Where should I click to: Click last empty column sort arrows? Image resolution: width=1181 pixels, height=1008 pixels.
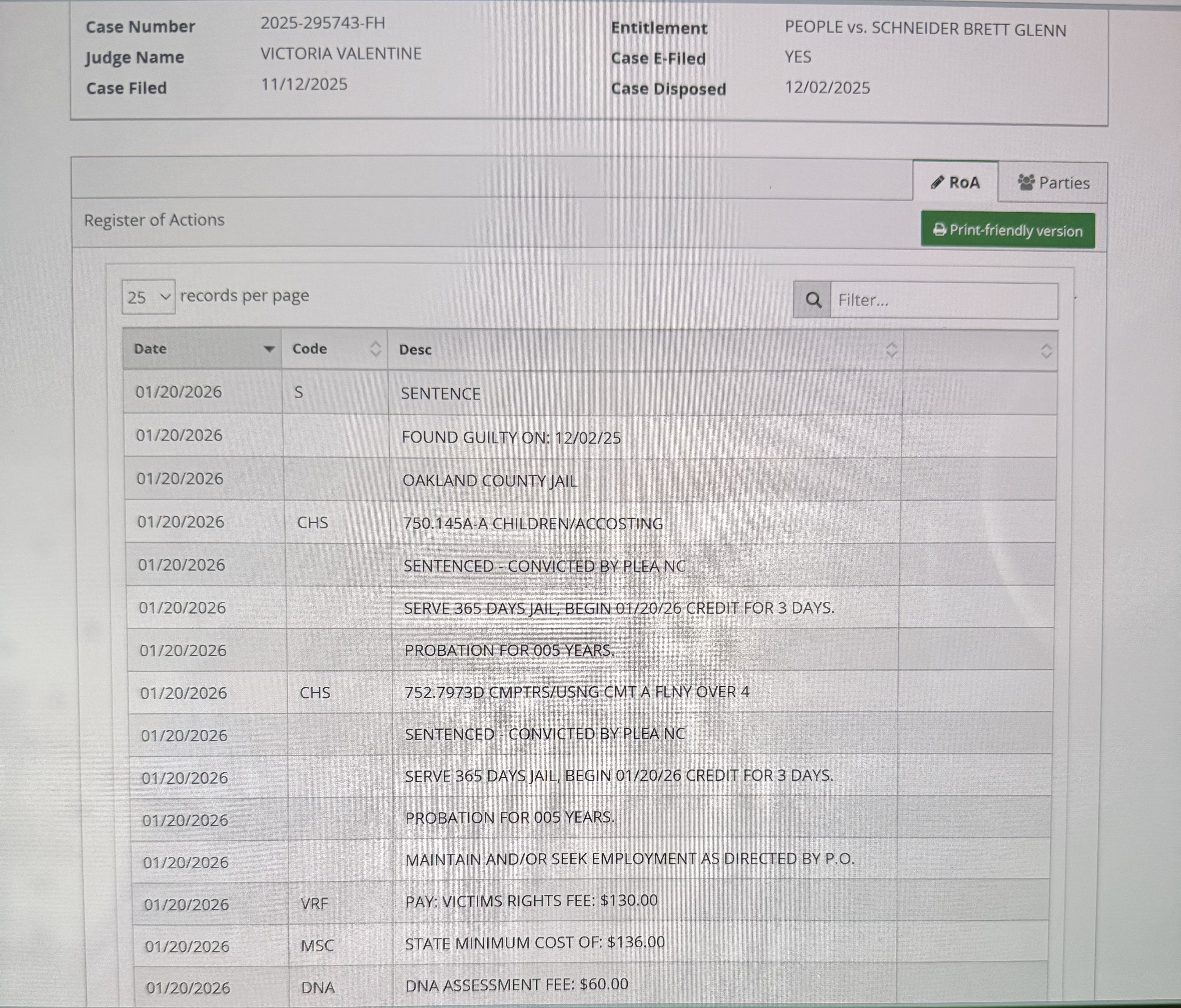pyautogui.click(x=1046, y=351)
